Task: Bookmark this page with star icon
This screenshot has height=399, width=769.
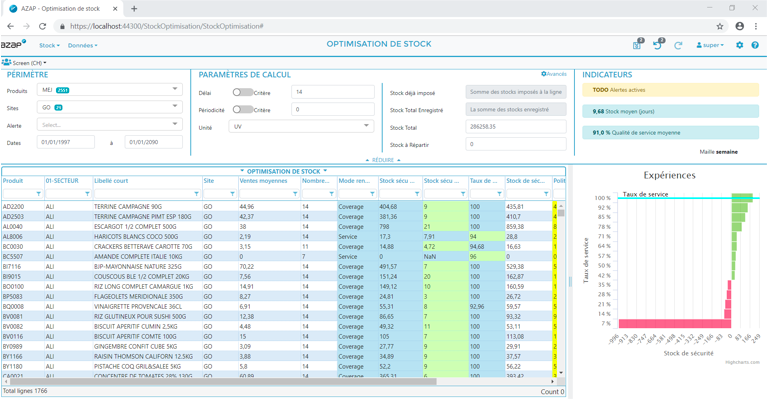Action: [719, 26]
